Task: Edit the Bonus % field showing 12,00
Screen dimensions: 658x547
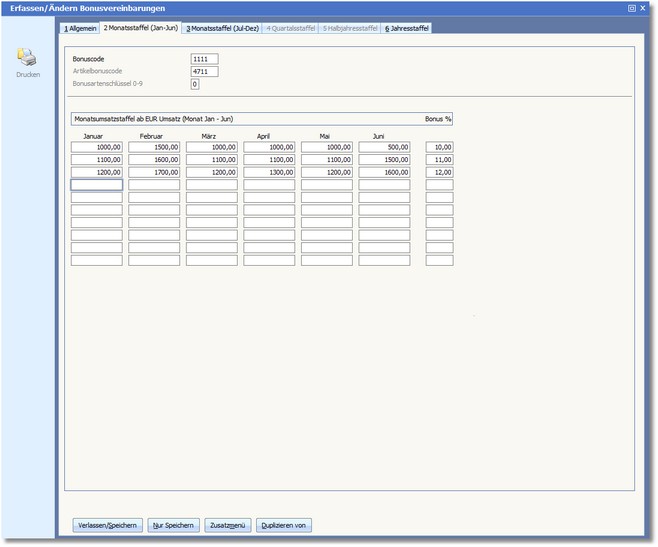Action: (x=439, y=172)
